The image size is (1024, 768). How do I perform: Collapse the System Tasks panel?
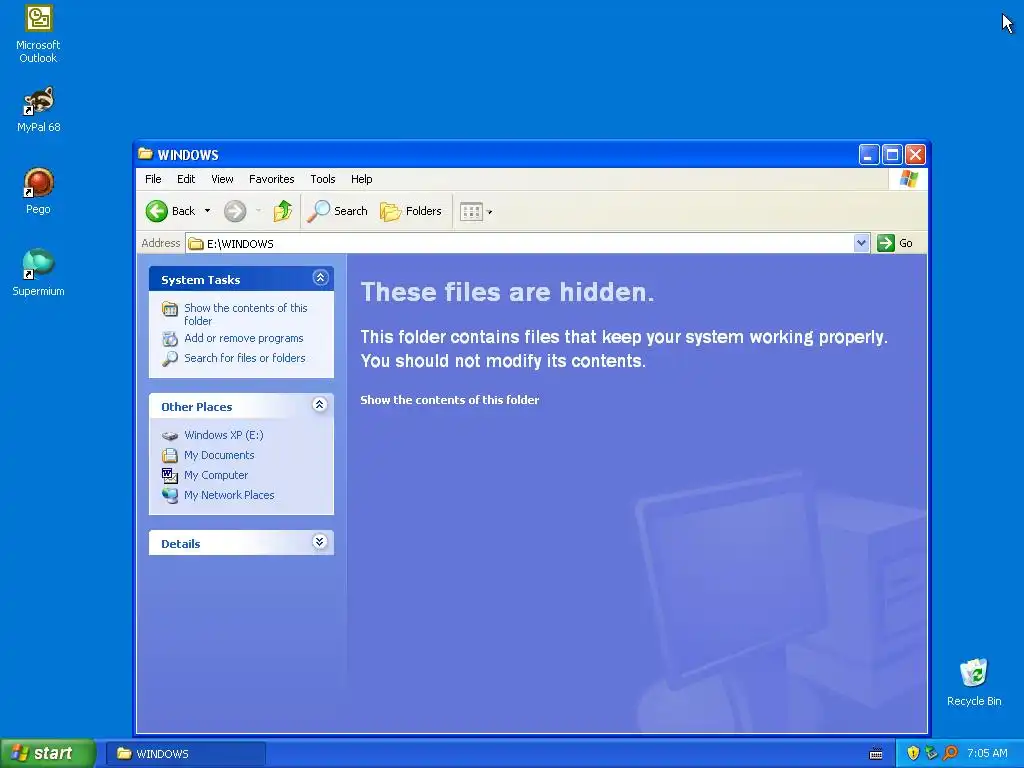coord(320,278)
